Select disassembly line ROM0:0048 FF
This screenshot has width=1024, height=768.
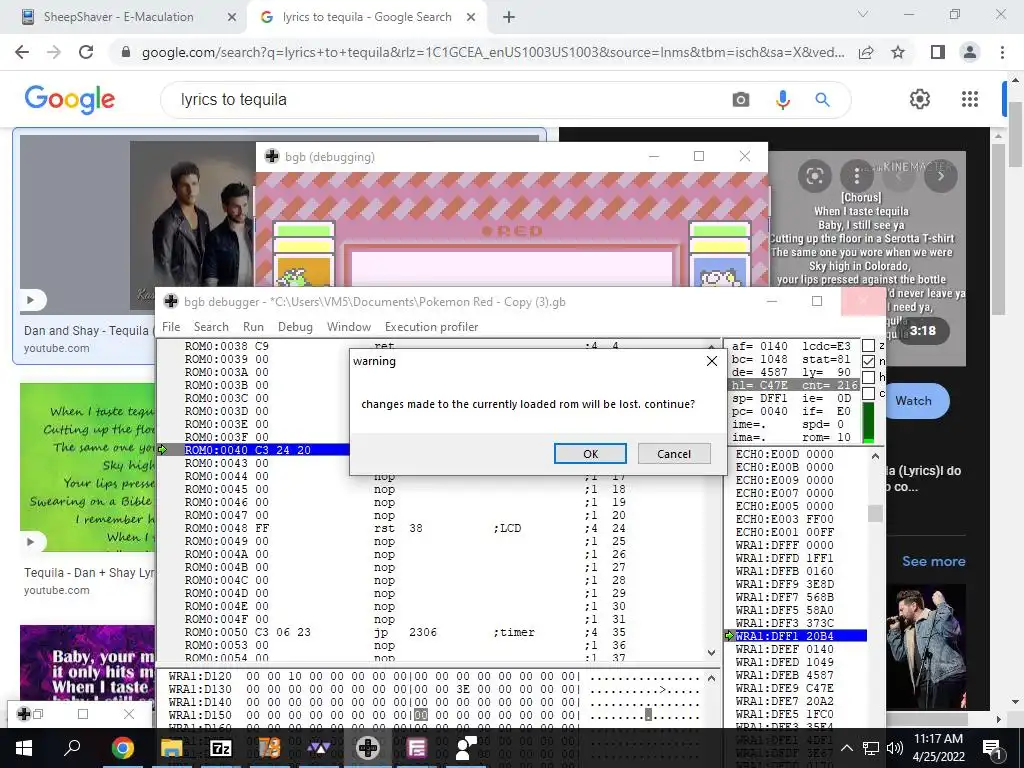point(431,528)
